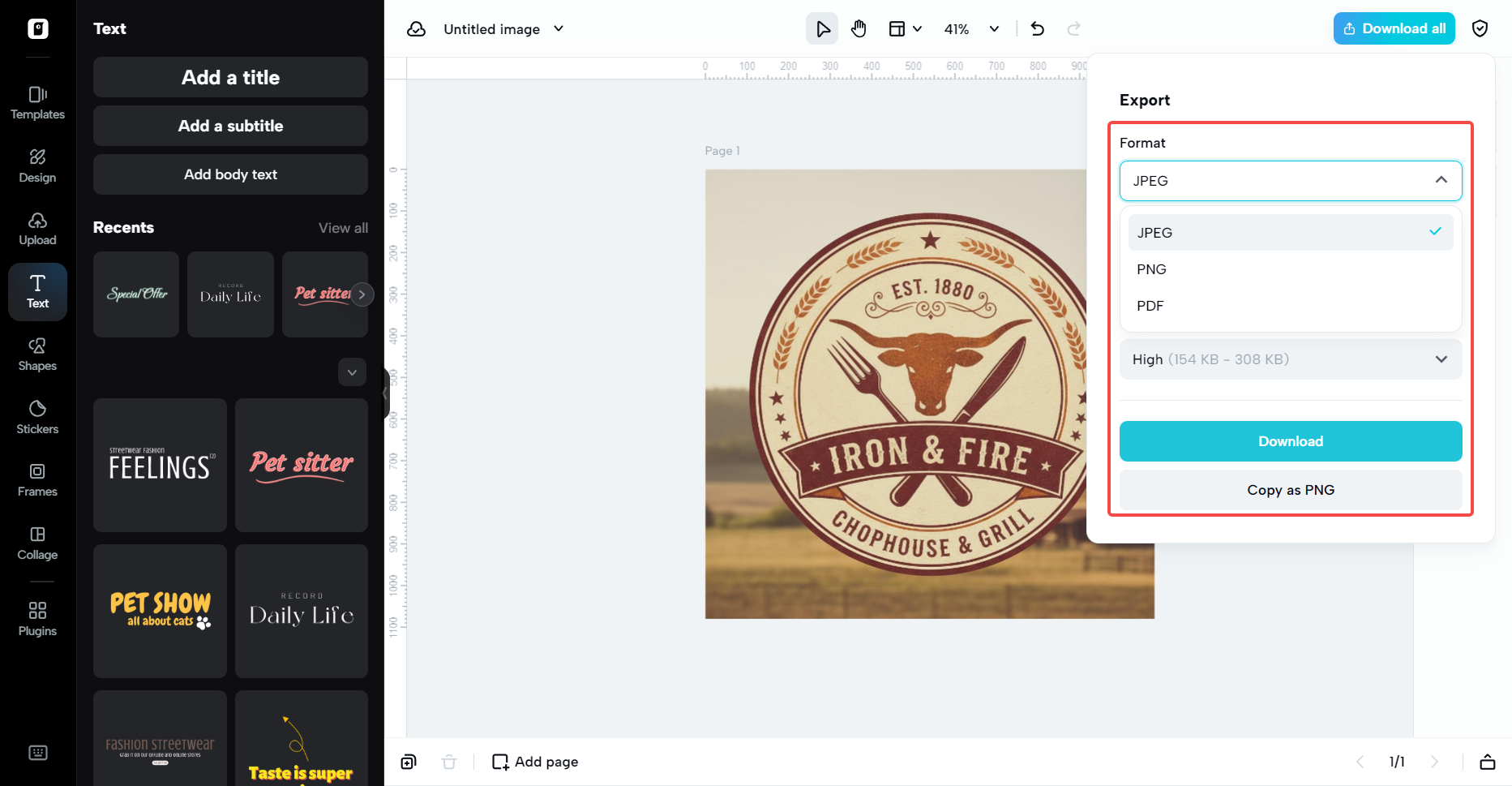This screenshot has width=1512, height=786.
Task: Open the Stickers sidebar panel
Action: 37,418
